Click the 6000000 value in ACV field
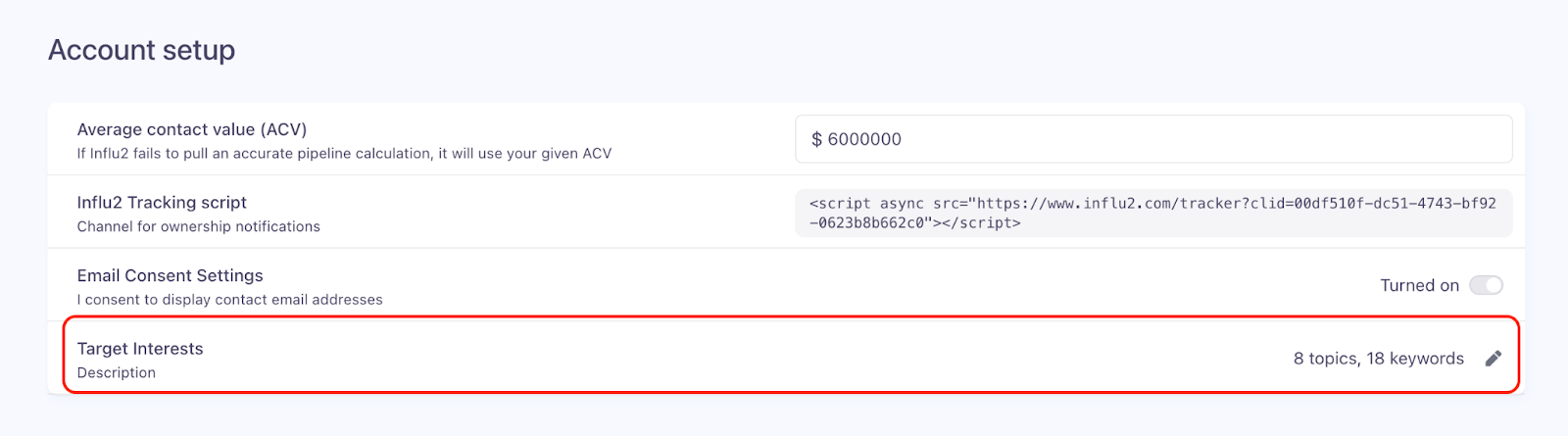The height and width of the screenshot is (436, 1568). tap(864, 139)
